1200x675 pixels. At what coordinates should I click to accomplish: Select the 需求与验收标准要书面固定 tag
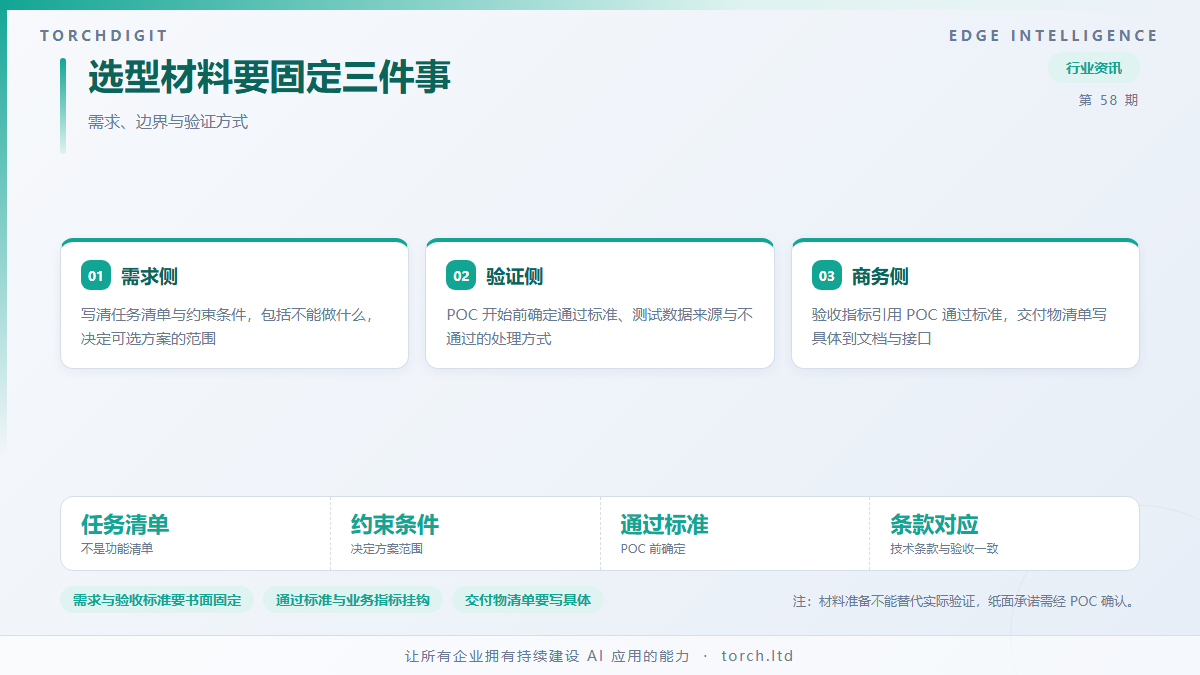tap(157, 600)
